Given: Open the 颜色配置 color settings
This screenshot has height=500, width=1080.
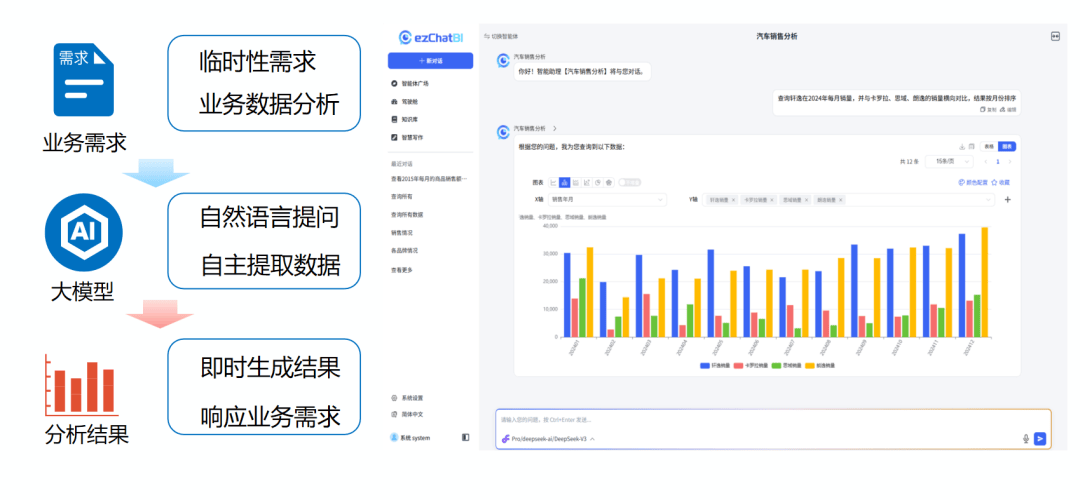Looking at the screenshot, I should pos(973,182).
